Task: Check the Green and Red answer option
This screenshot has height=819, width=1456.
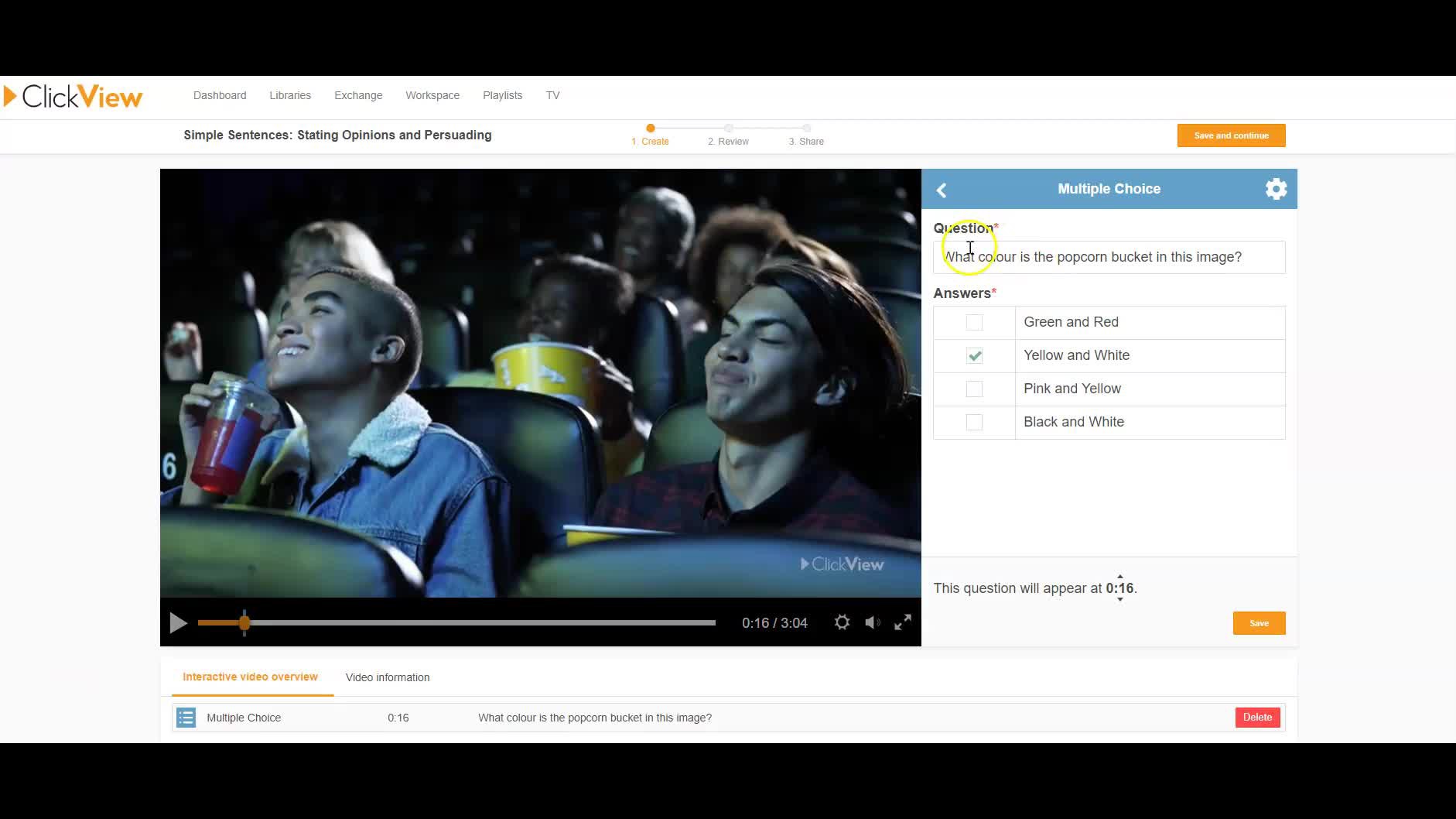Action: coord(973,322)
